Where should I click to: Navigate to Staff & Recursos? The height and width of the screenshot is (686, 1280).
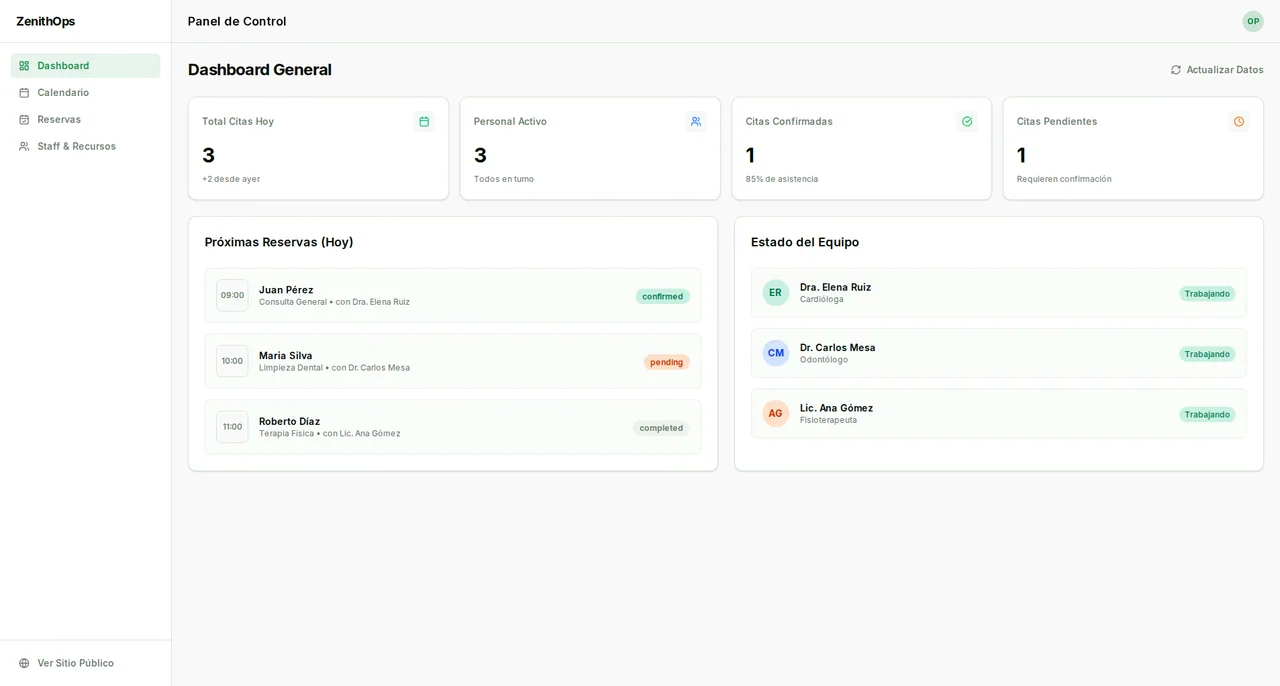tap(85, 146)
